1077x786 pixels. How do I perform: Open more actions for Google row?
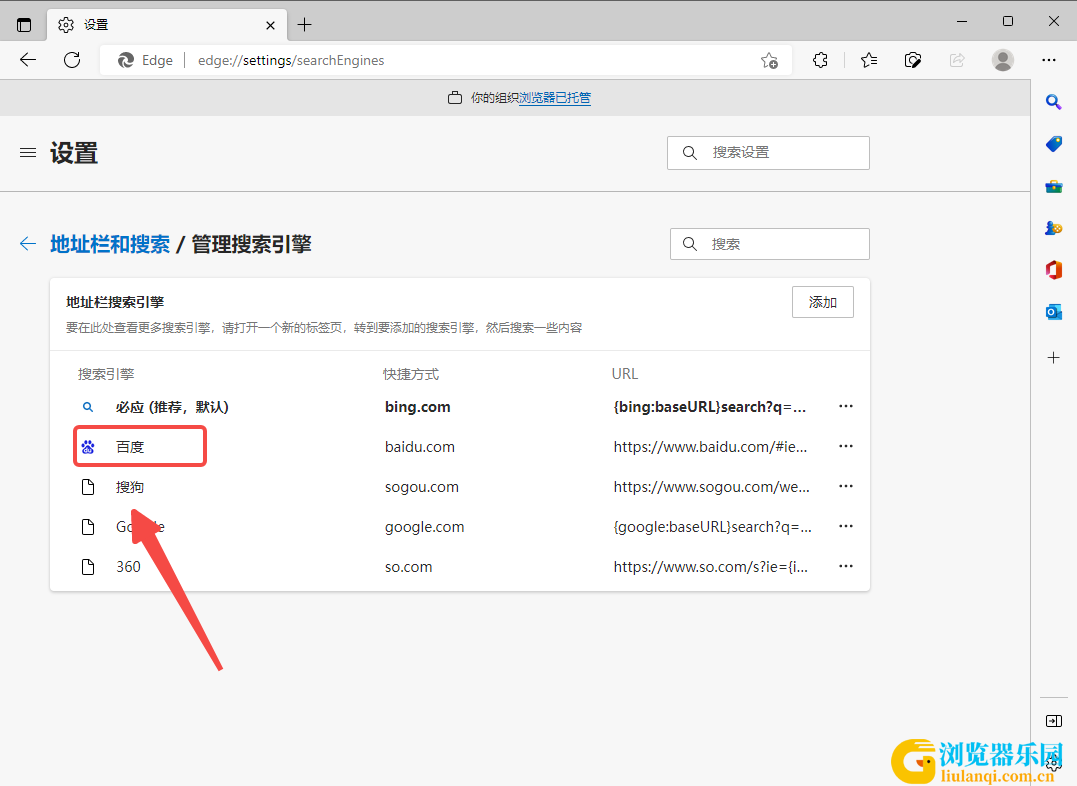pos(846,526)
